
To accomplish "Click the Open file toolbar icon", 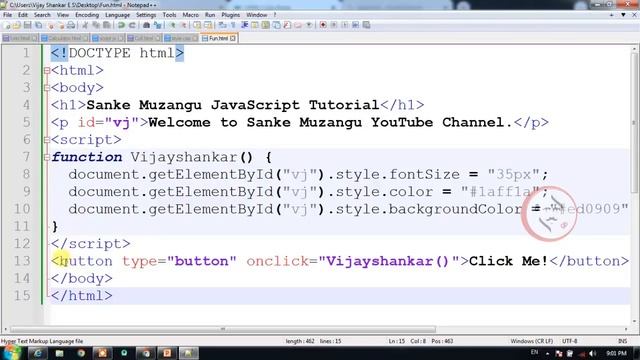I will pos(17,25).
